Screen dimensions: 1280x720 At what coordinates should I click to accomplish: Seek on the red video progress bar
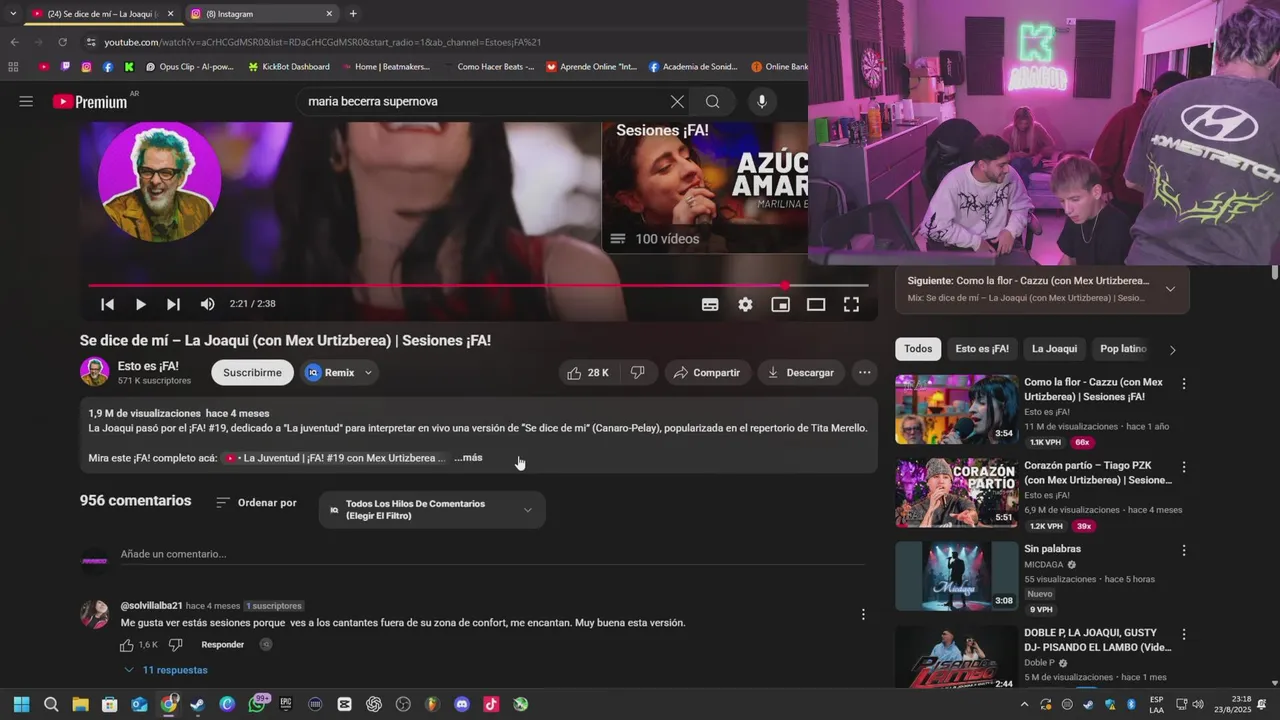pos(478,286)
